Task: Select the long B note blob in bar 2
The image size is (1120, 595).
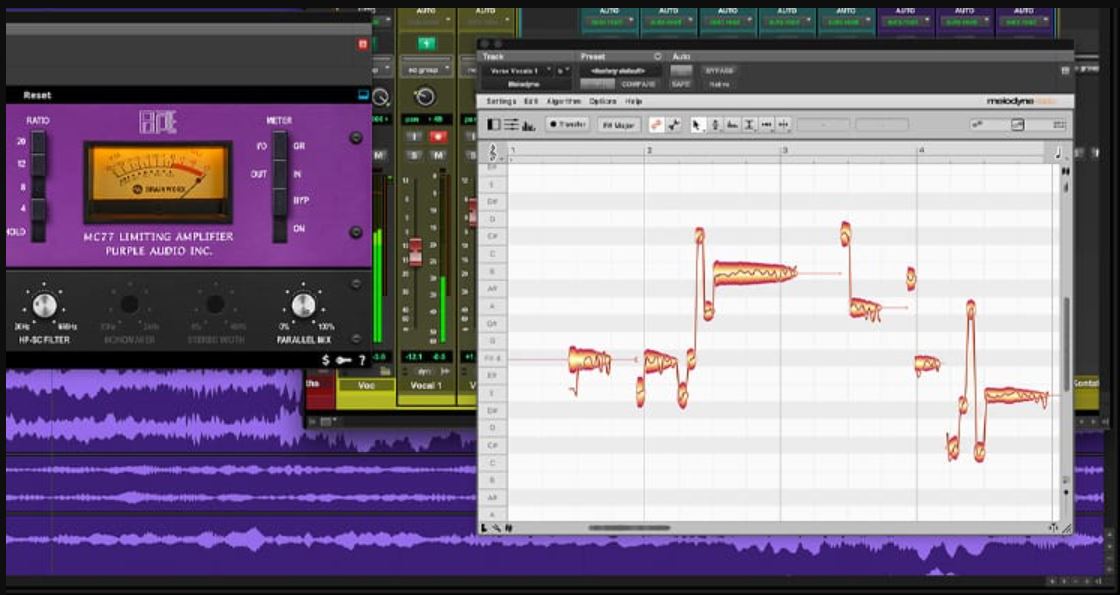Action: tap(755, 274)
